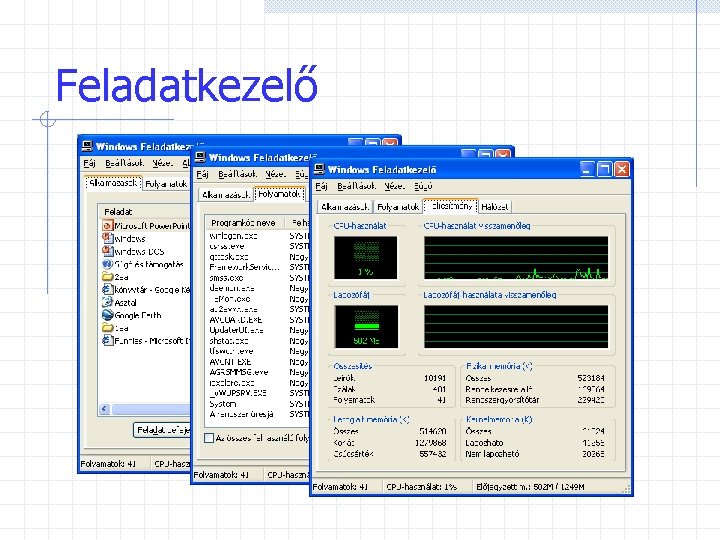Image resolution: width=720 pixels, height=540 pixels.
Task: Open the Fájl menu in the front window
Action: pos(321,186)
